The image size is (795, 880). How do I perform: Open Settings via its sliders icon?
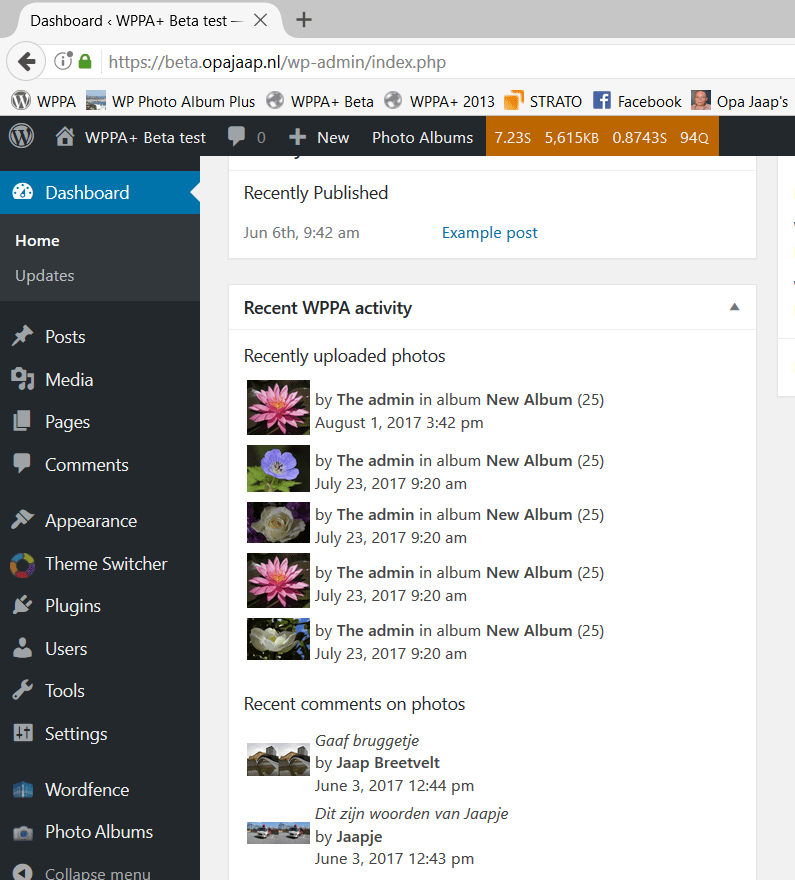[22, 732]
